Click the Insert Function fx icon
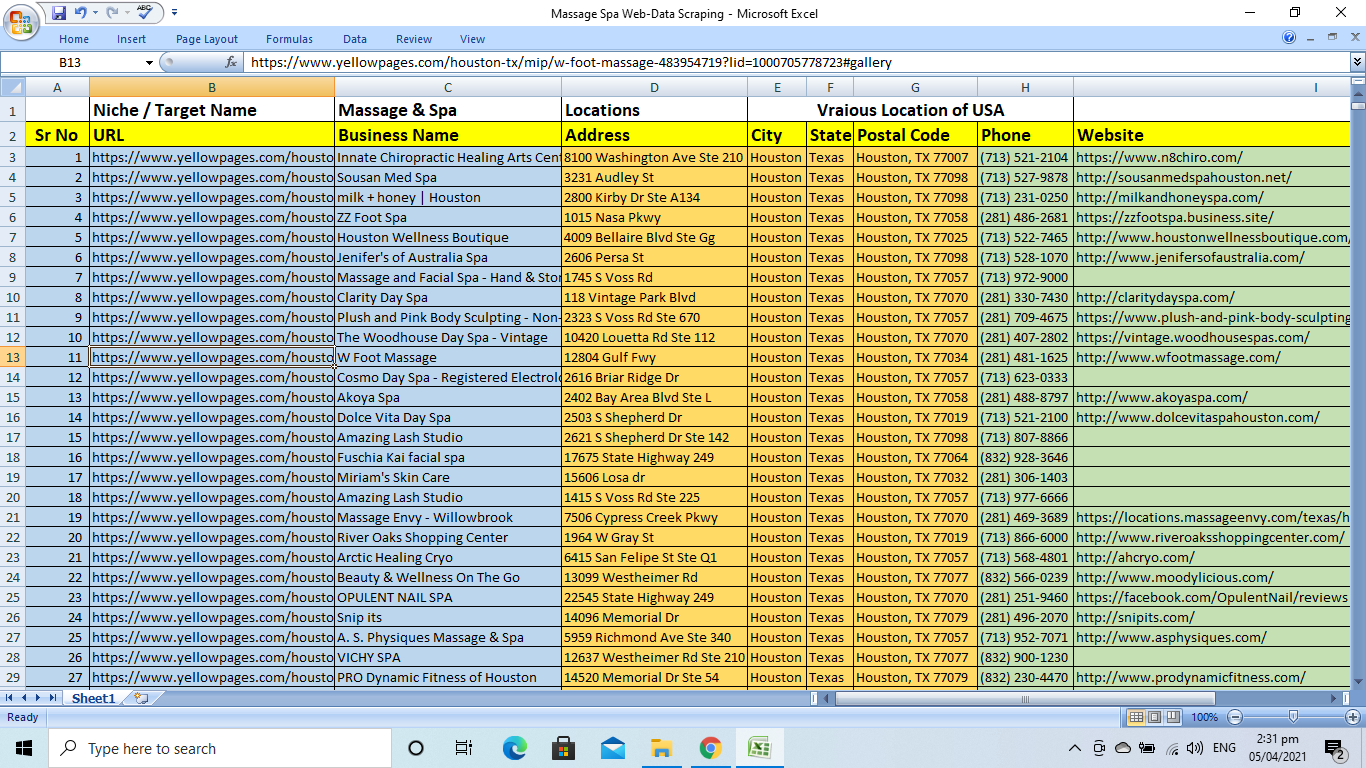 231,62
